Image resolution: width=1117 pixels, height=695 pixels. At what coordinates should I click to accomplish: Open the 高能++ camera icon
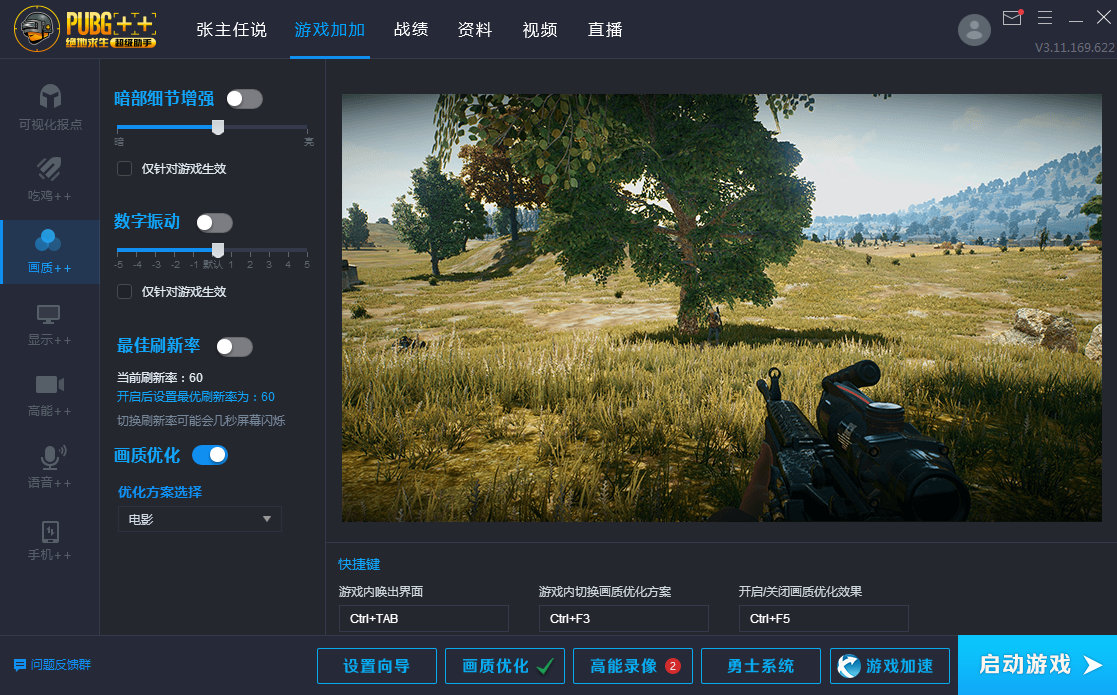[50, 385]
